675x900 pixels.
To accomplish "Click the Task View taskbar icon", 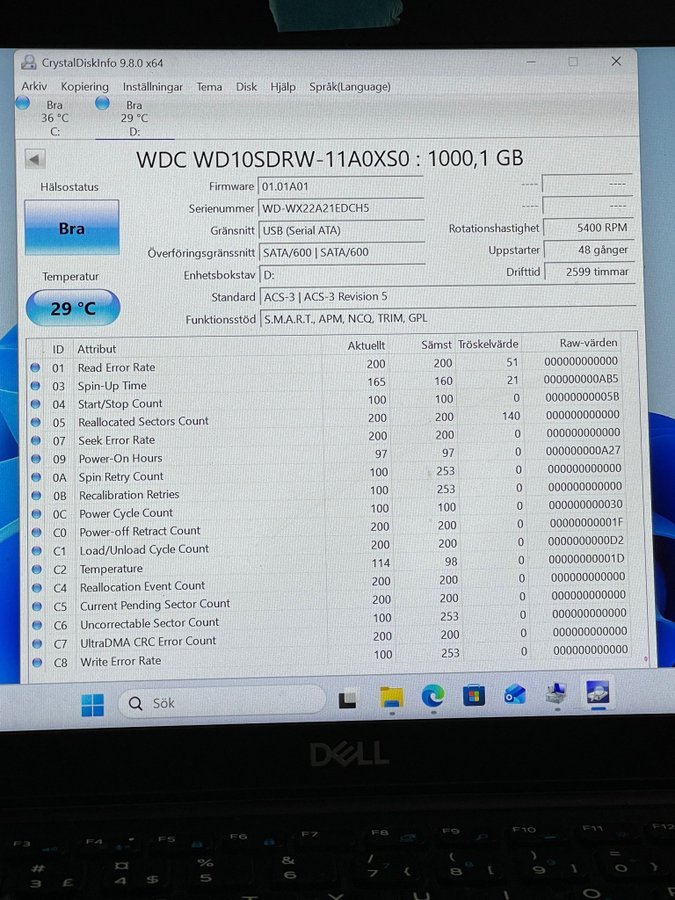I will tap(347, 699).
